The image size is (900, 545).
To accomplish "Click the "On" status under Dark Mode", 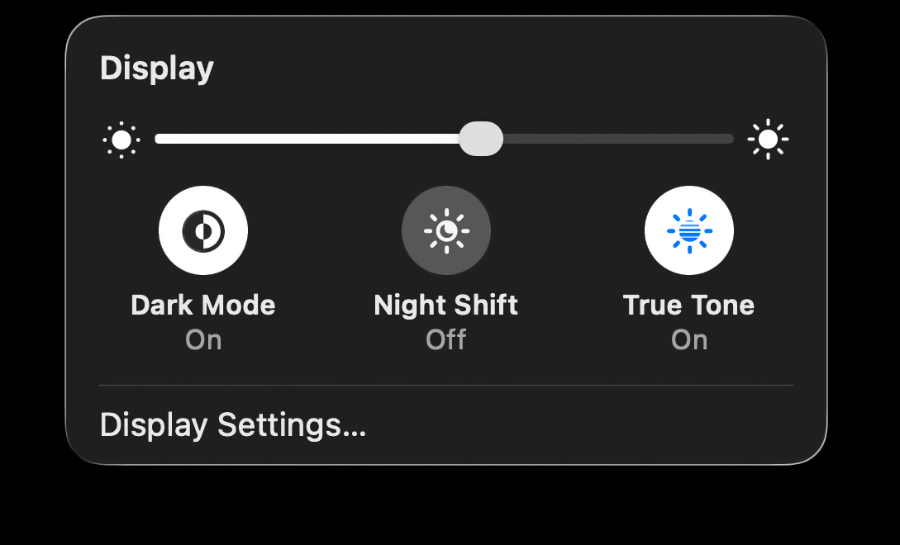I will pyautogui.click(x=203, y=340).
